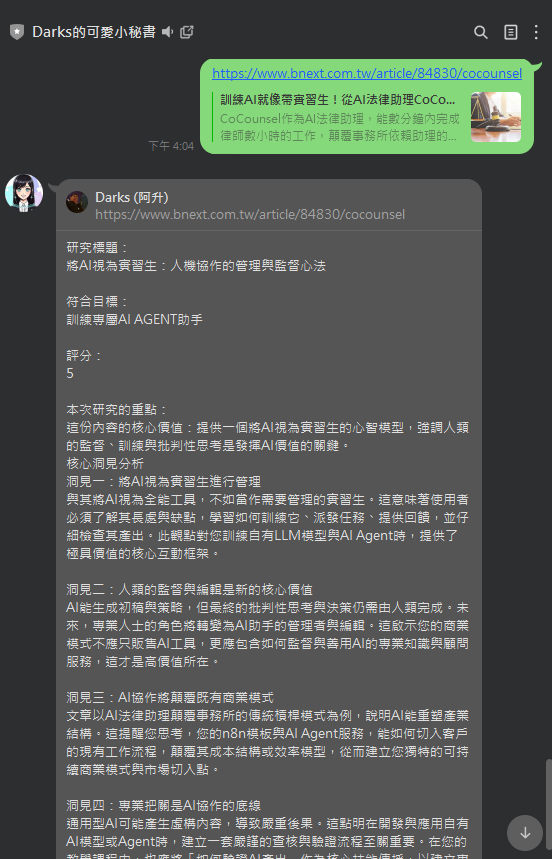Pop out the chat into separate window
The image size is (552, 859).
187,32
